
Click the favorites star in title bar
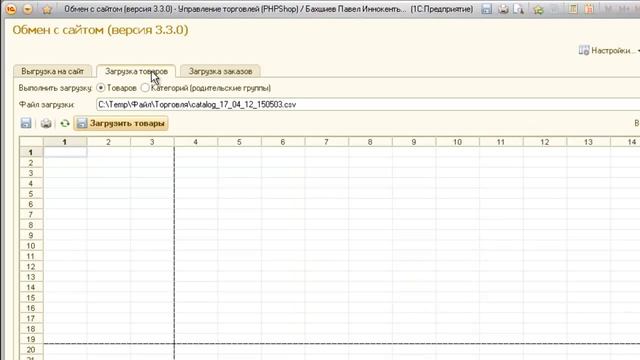point(47,9)
